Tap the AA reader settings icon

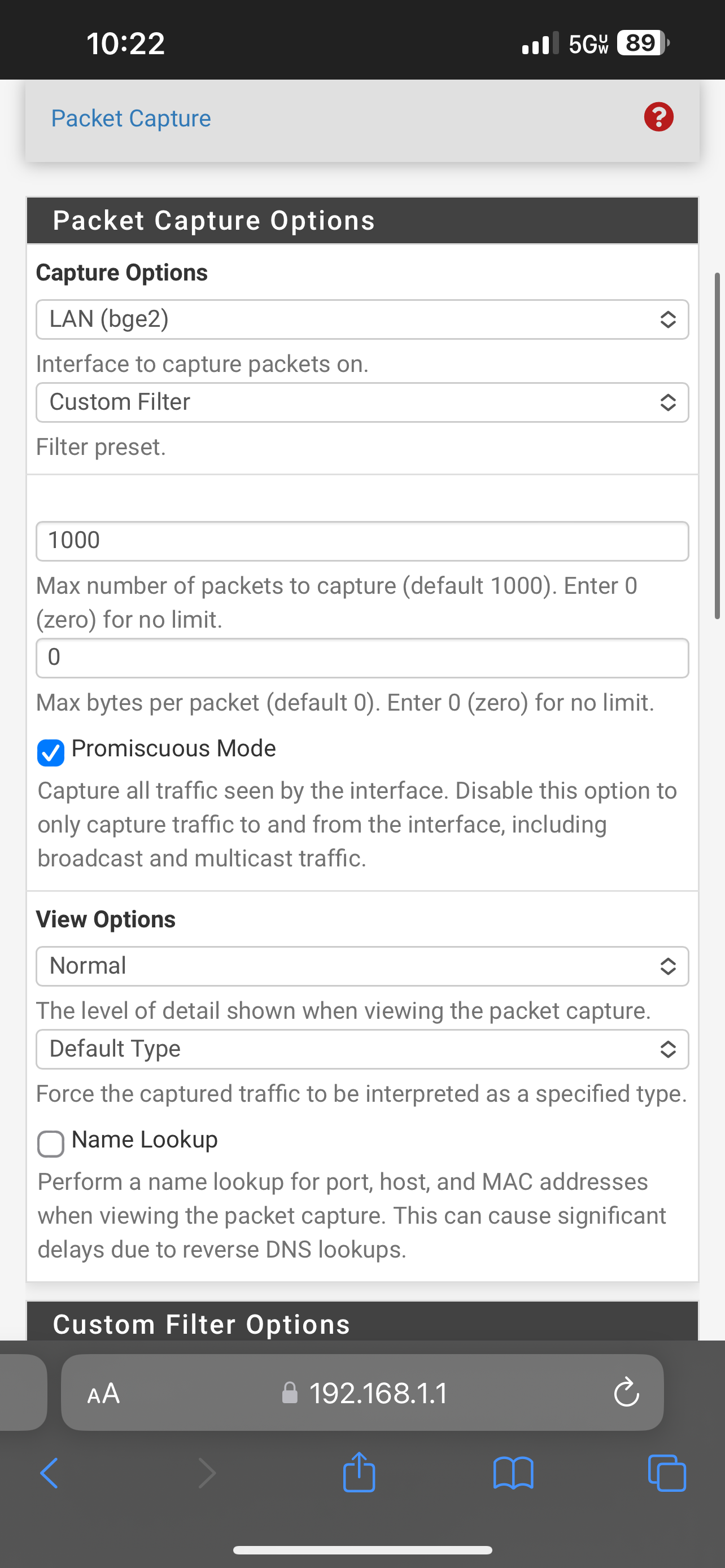coord(103,1392)
